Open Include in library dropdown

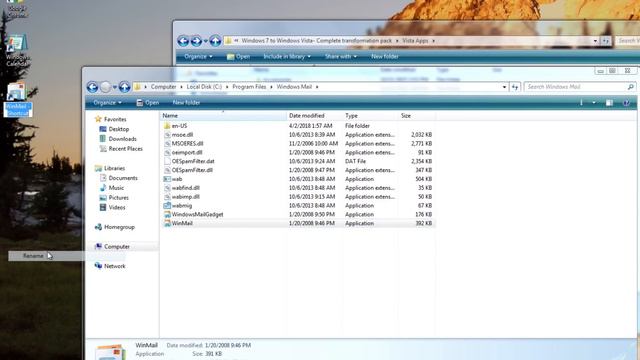tap(287, 56)
